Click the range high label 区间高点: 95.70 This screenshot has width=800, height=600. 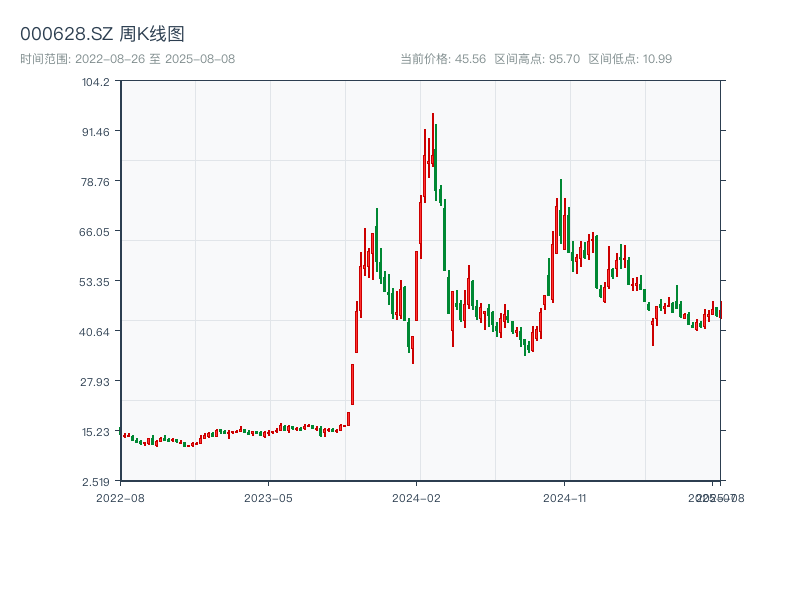(x=537, y=59)
